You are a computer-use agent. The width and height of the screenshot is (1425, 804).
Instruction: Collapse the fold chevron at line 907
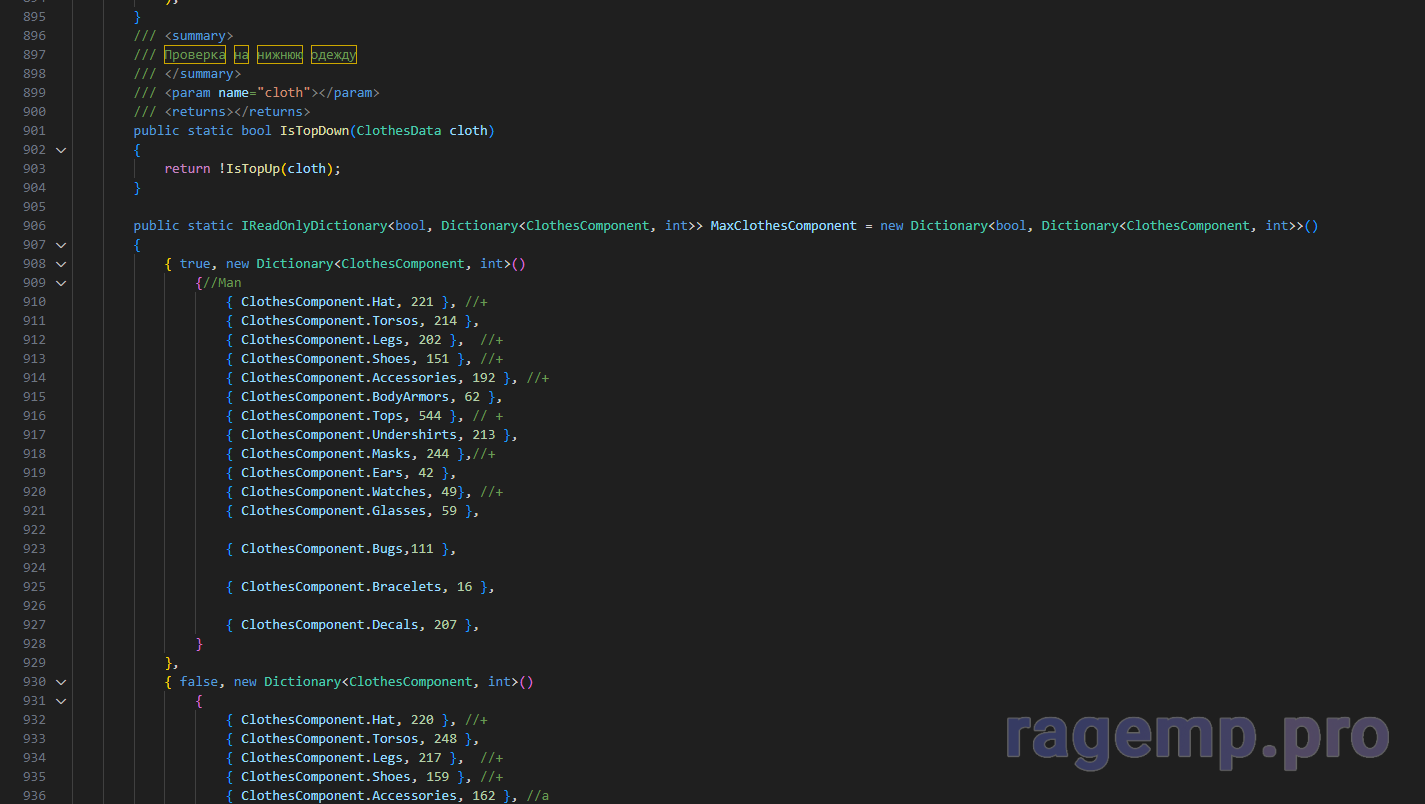[61, 245]
